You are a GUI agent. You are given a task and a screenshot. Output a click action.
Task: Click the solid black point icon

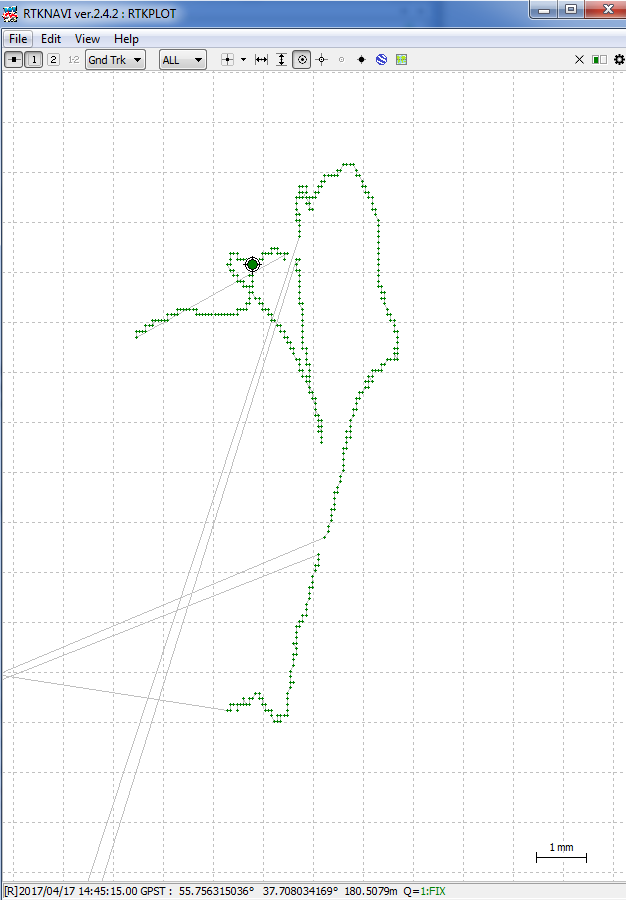(361, 60)
